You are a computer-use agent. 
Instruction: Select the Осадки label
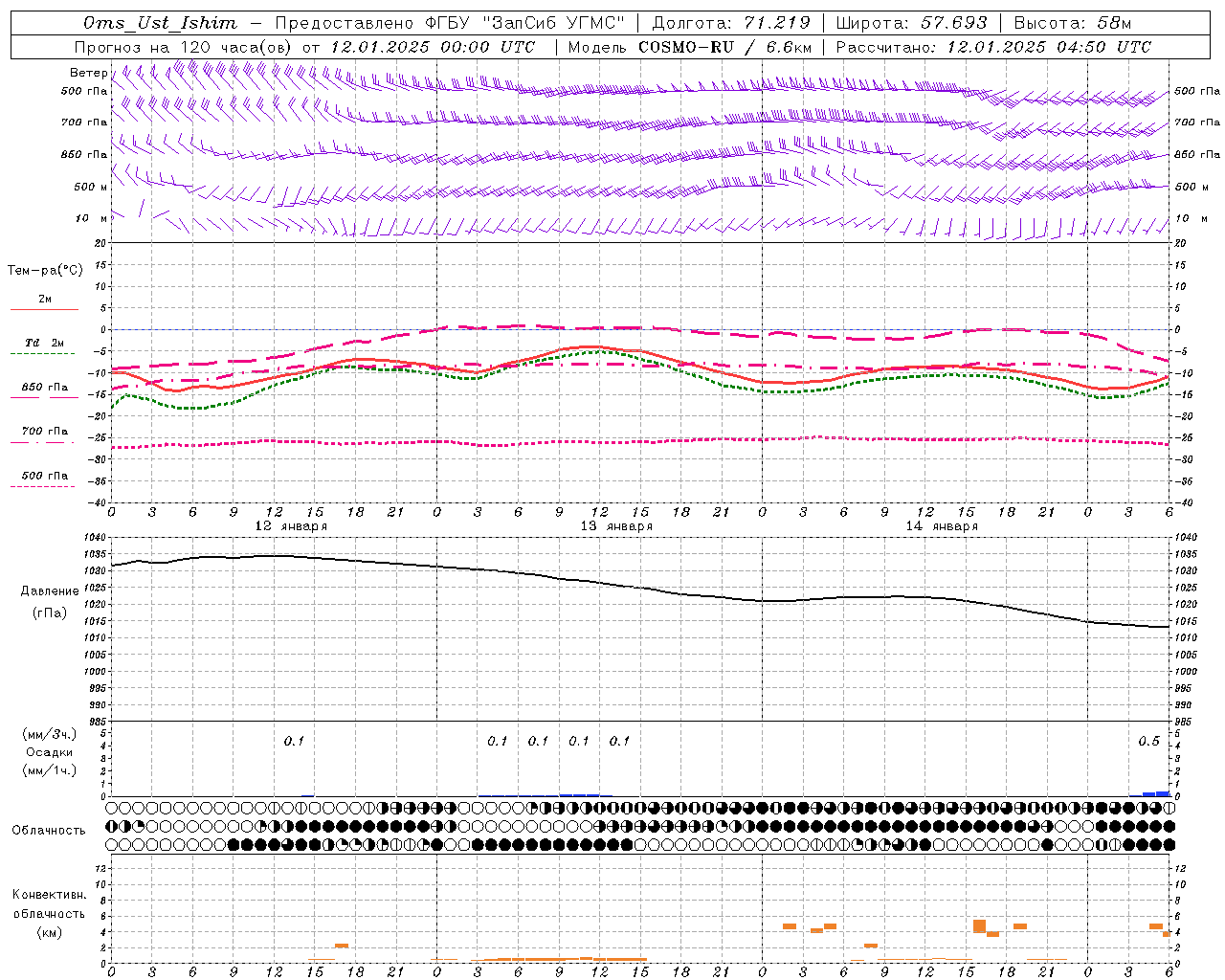click(x=50, y=752)
